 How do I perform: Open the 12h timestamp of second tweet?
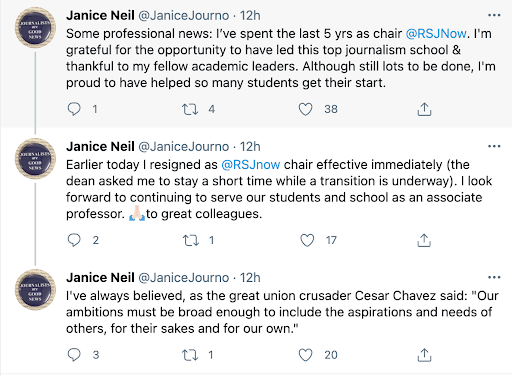click(x=250, y=147)
